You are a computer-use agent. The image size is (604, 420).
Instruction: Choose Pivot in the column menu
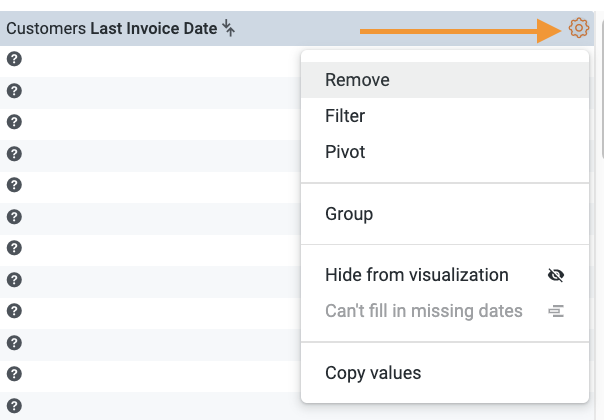click(x=445, y=151)
